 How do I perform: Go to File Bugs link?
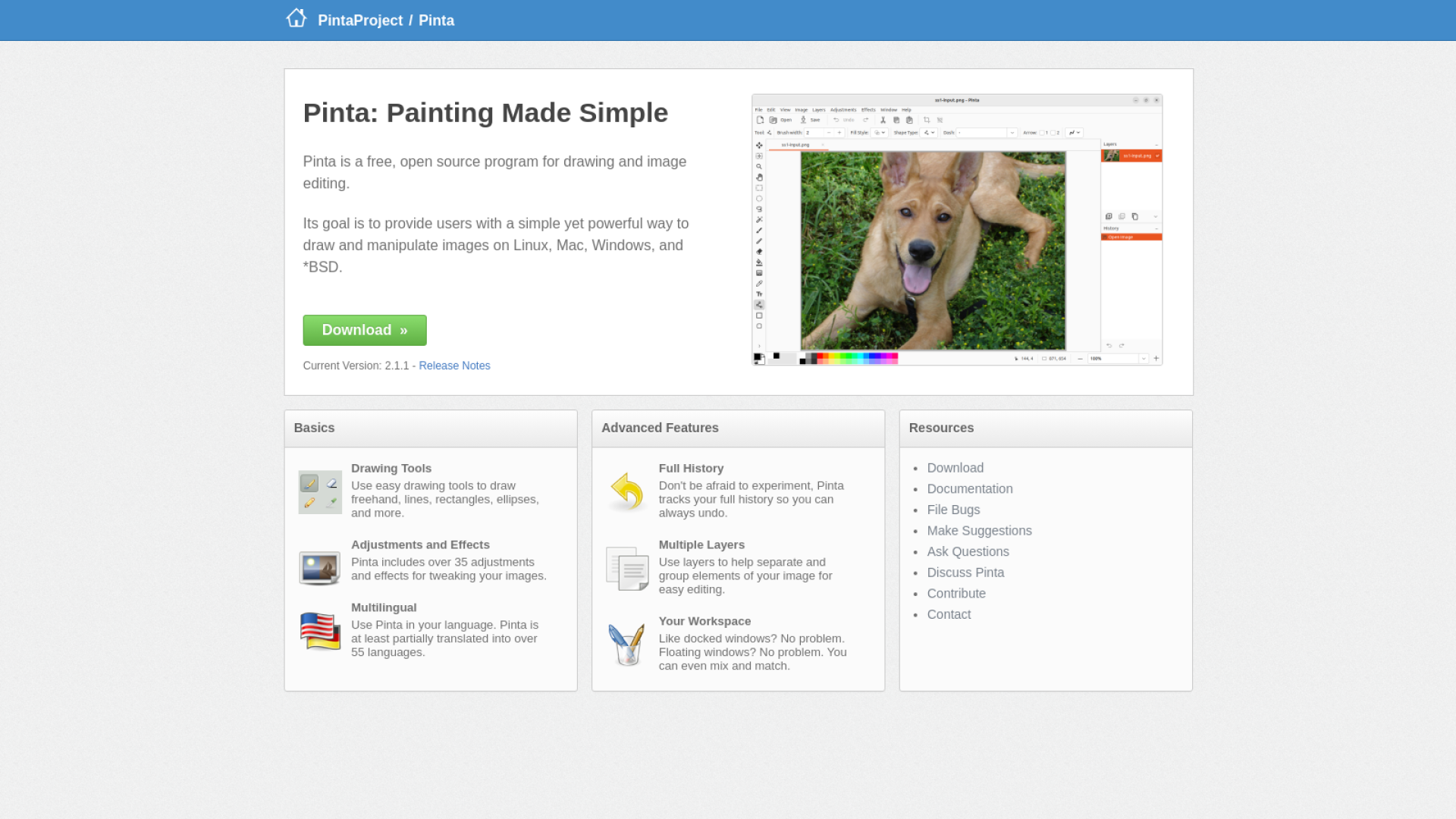[x=953, y=510]
